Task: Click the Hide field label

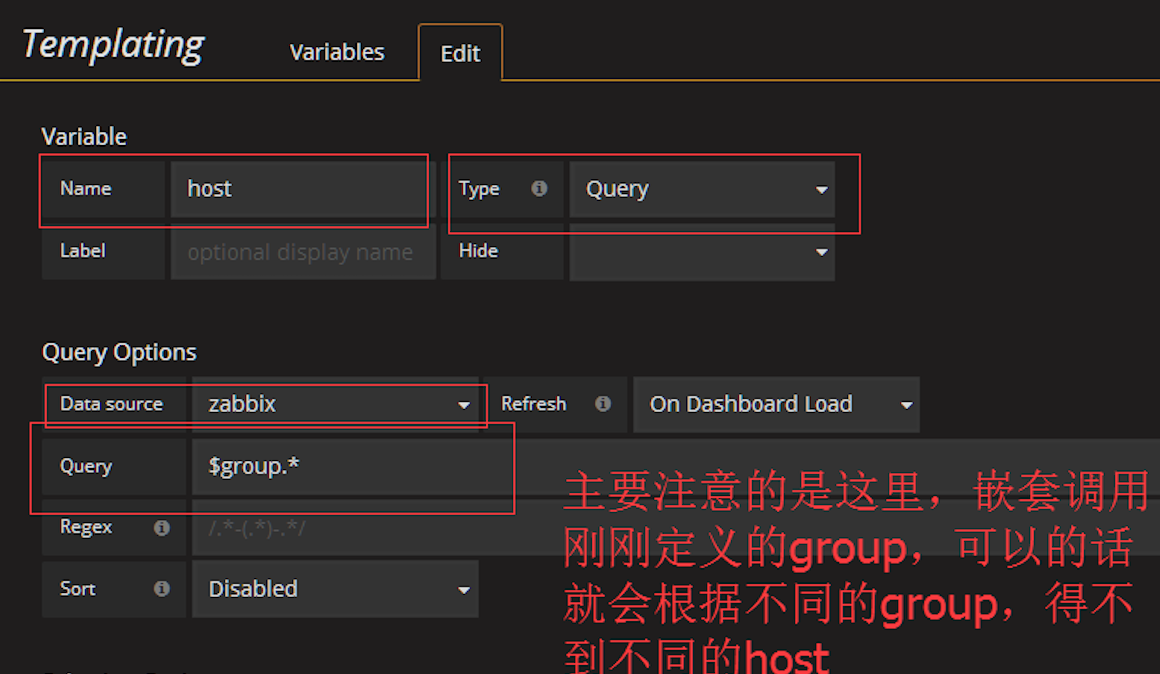Action: 478,251
